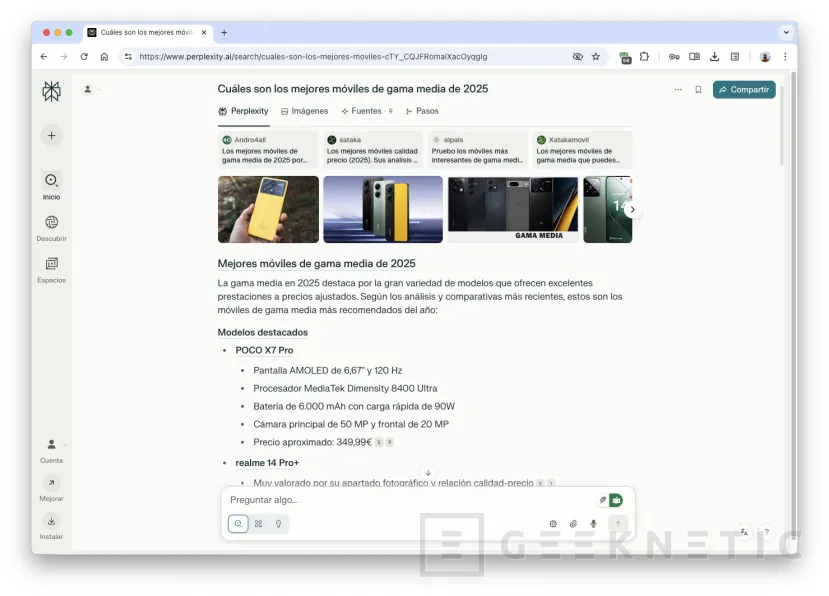Go forward with browser forward arrow

[x=63, y=57]
